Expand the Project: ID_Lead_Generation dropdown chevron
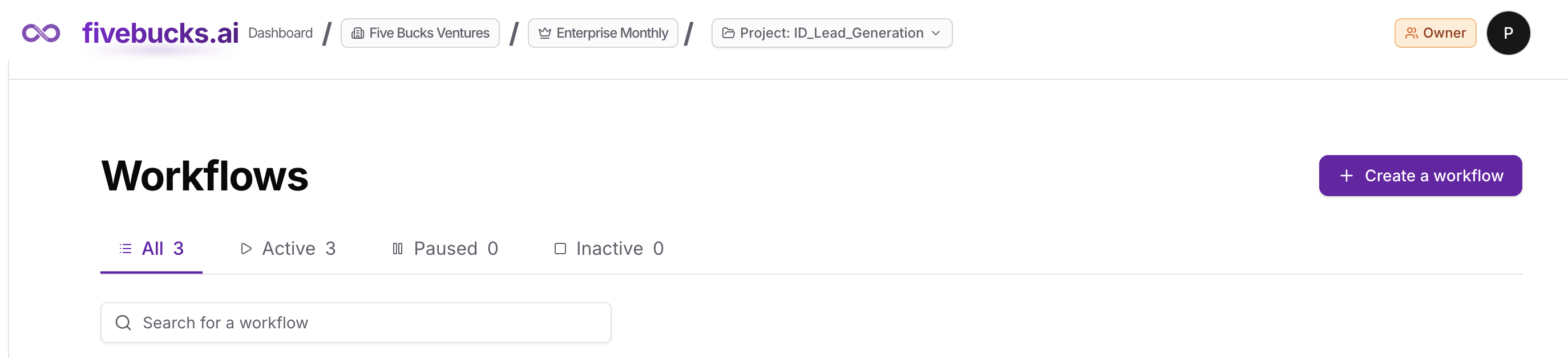The image size is (1568, 358). [x=936, y=34]
